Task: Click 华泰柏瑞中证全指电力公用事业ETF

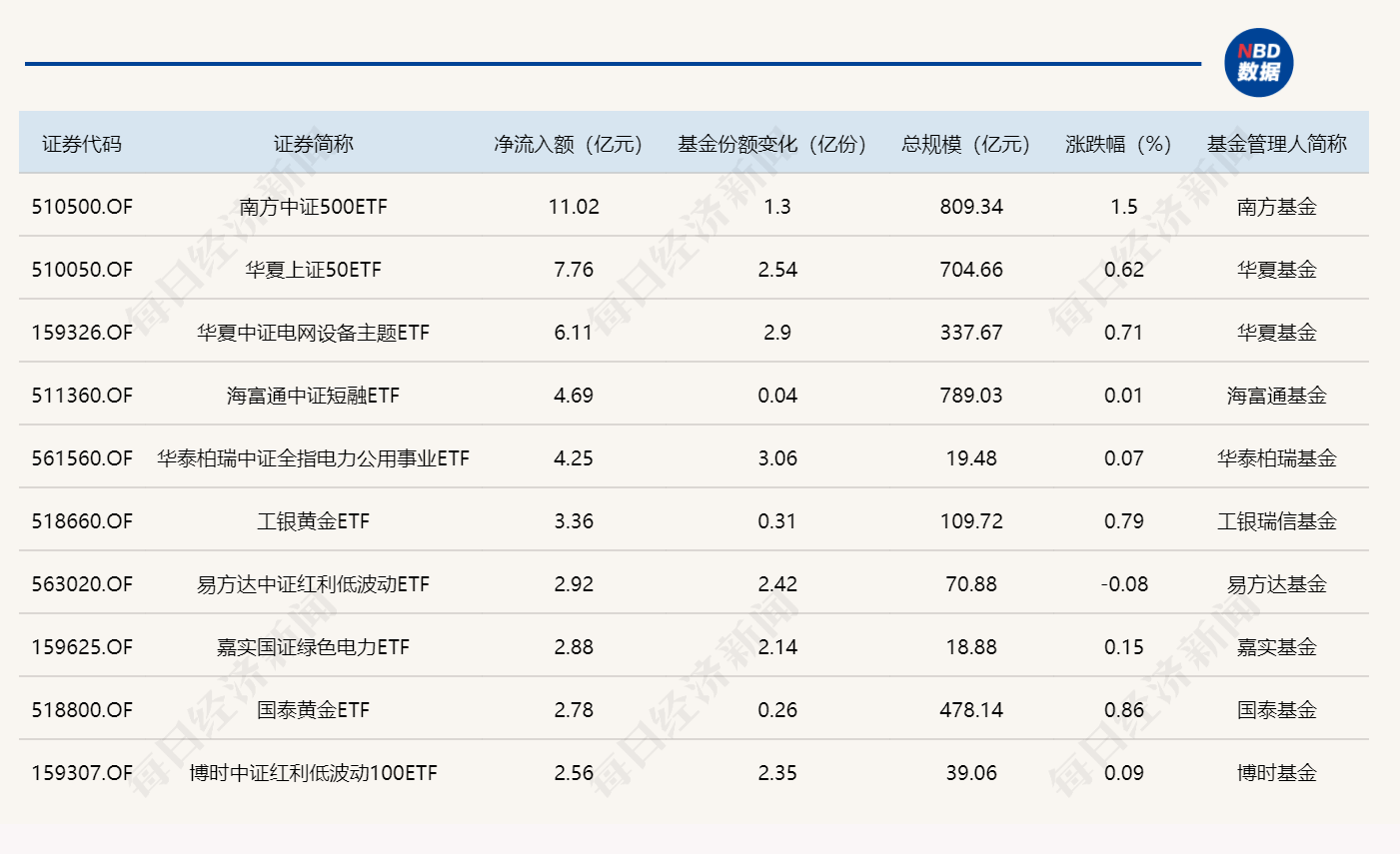Action: 313,458
